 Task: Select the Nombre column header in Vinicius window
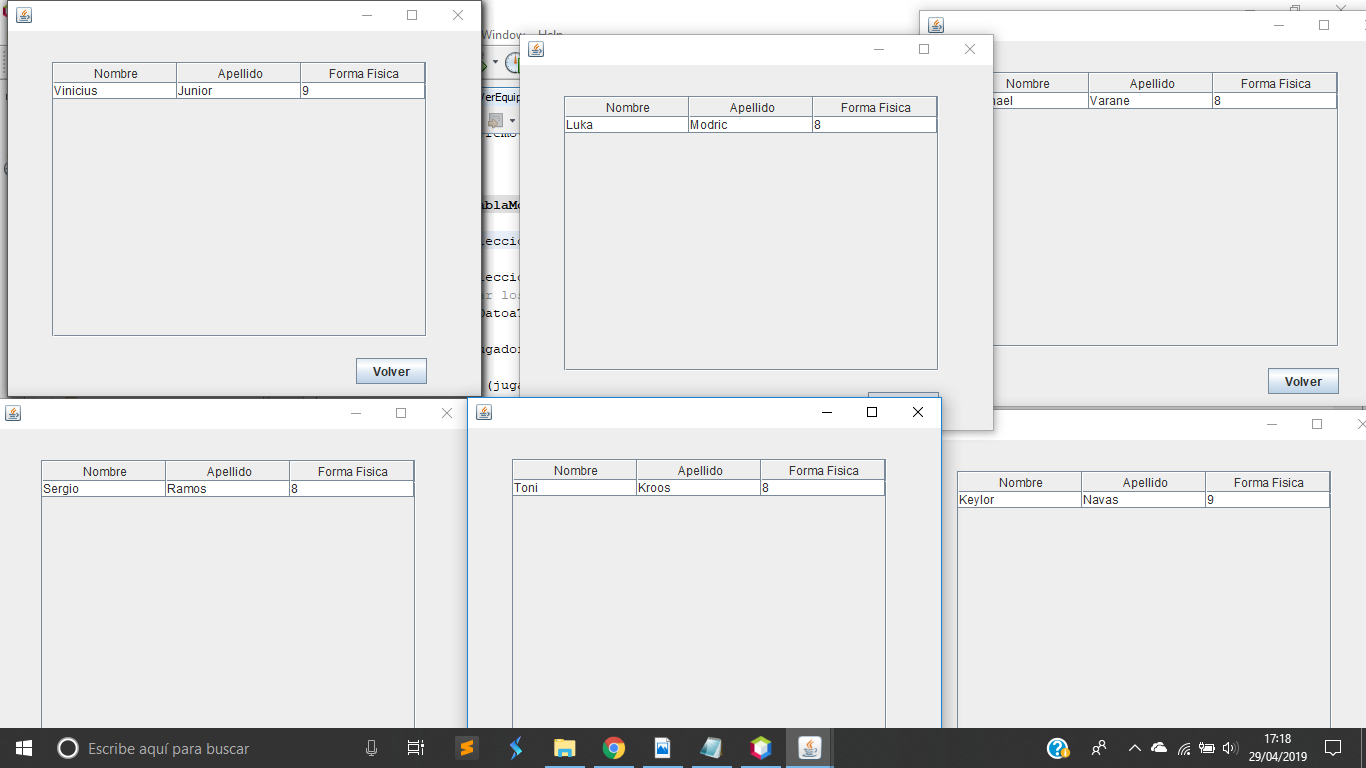tap(115, 73)
